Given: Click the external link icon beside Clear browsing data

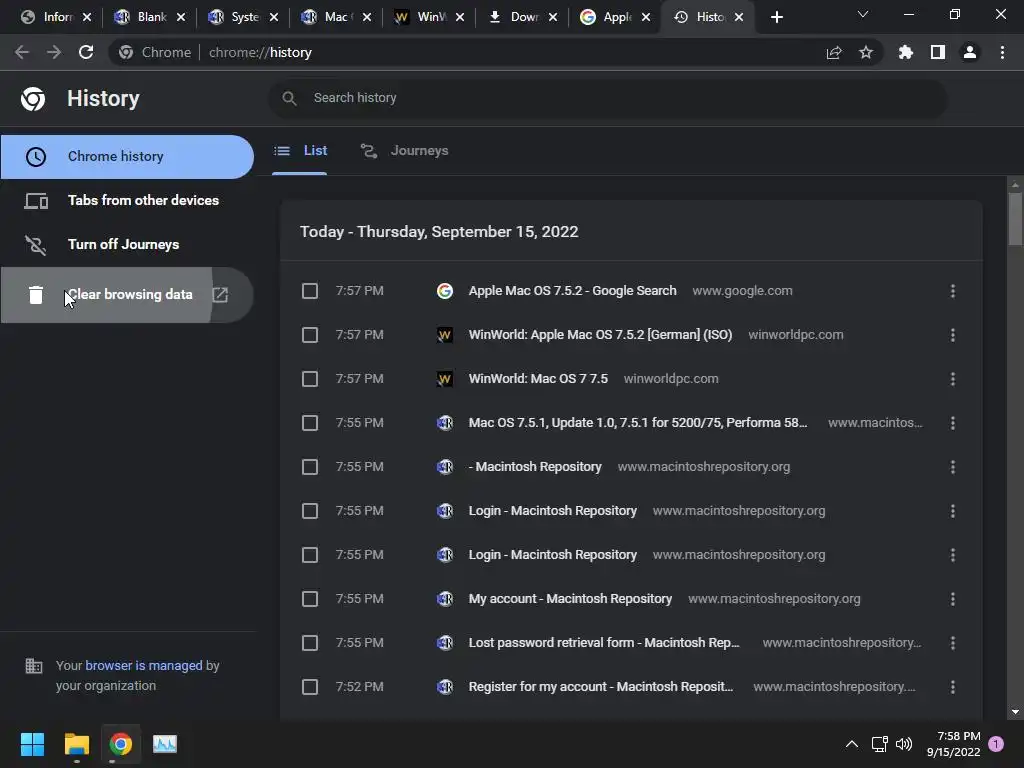Looking at the screenshot, I should pos(221,295).
